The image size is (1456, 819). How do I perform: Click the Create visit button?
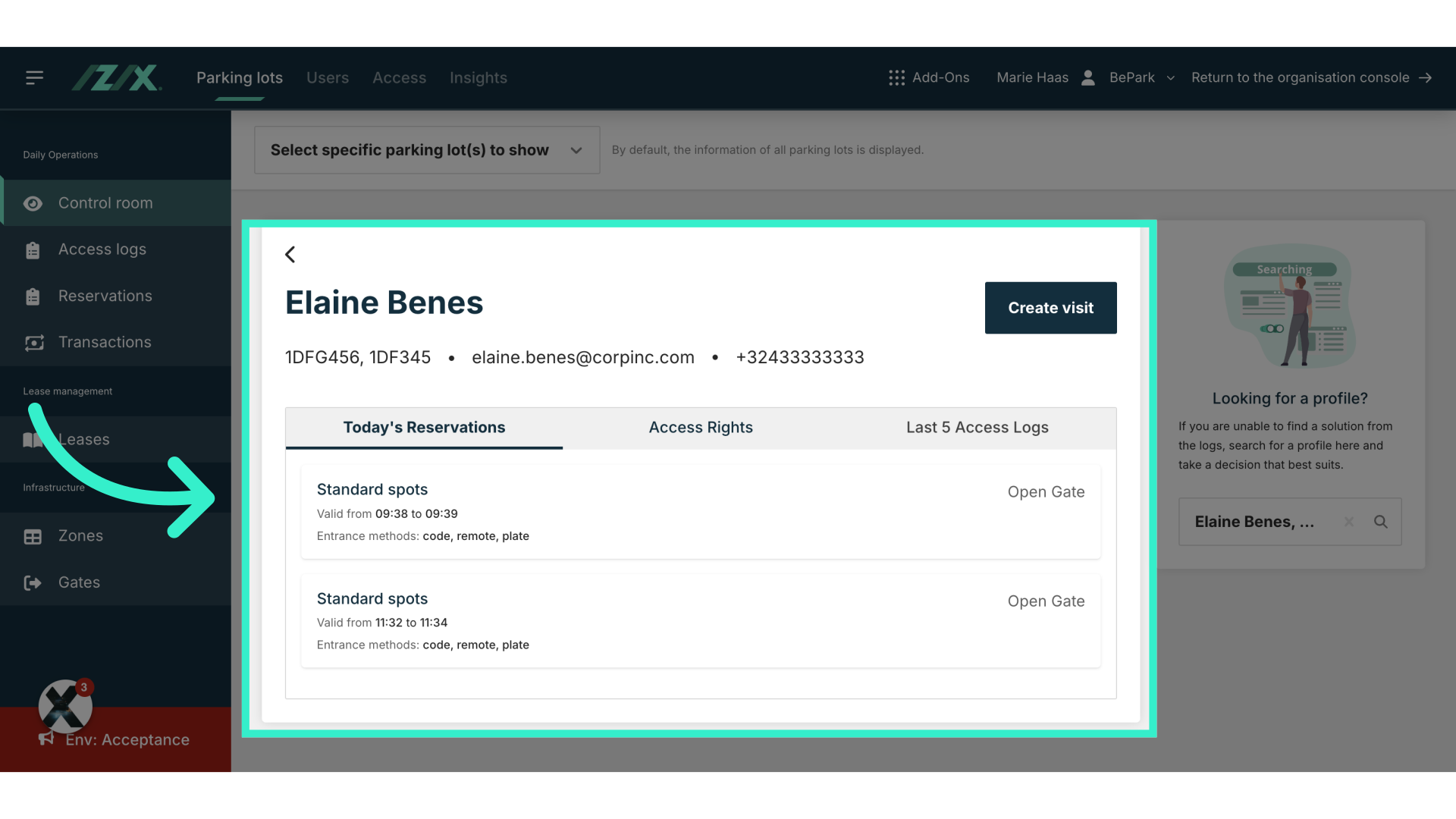[x=1050, y=308]
